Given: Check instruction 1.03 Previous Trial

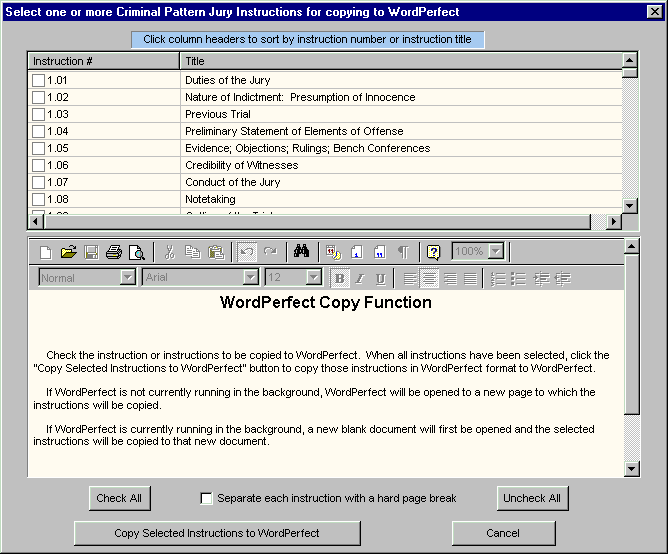Looking at the screenshot, I should point(38,115).
